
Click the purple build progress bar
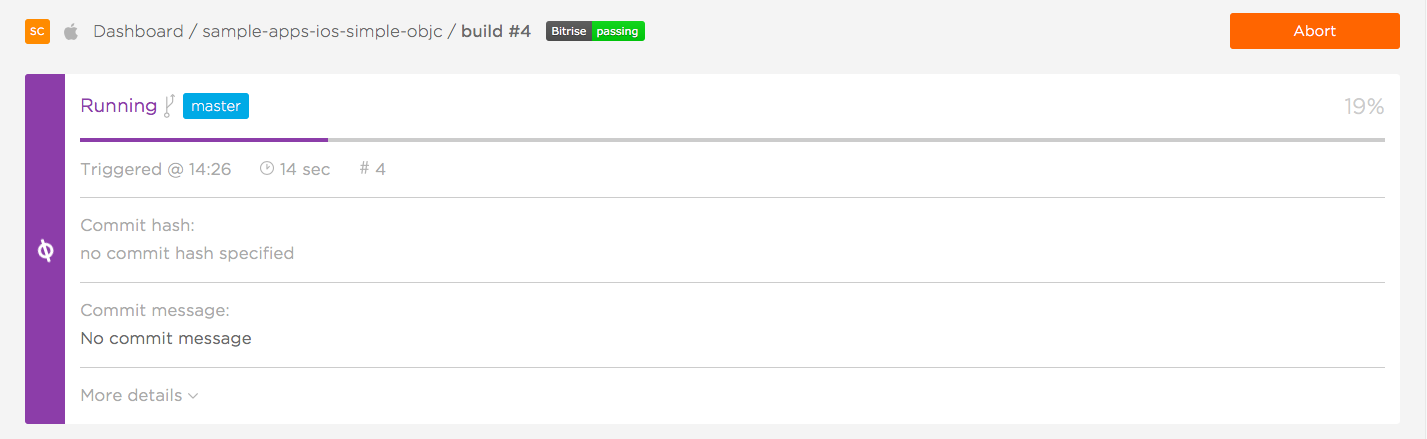click(x=204, y=140)
